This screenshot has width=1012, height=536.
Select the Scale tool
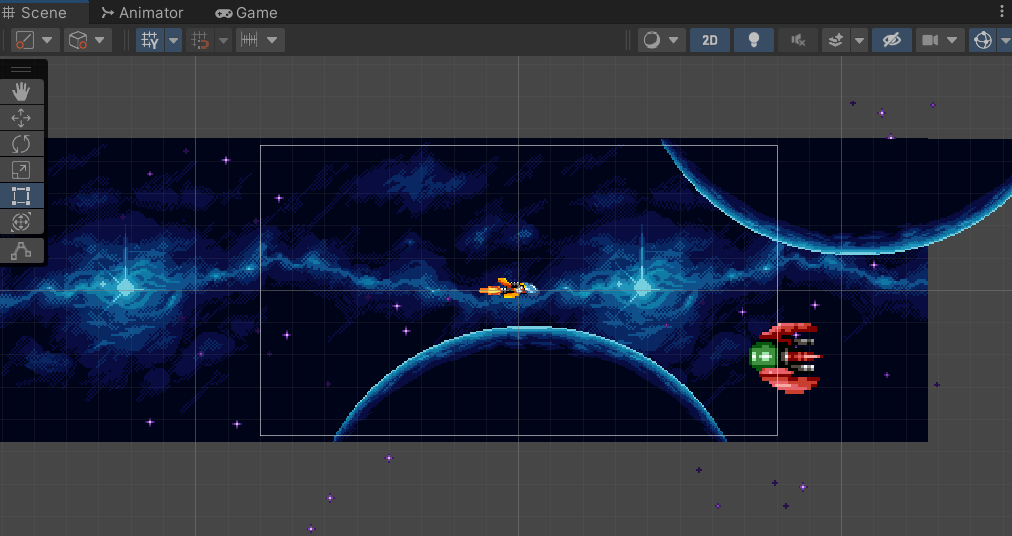click(21, 170)
